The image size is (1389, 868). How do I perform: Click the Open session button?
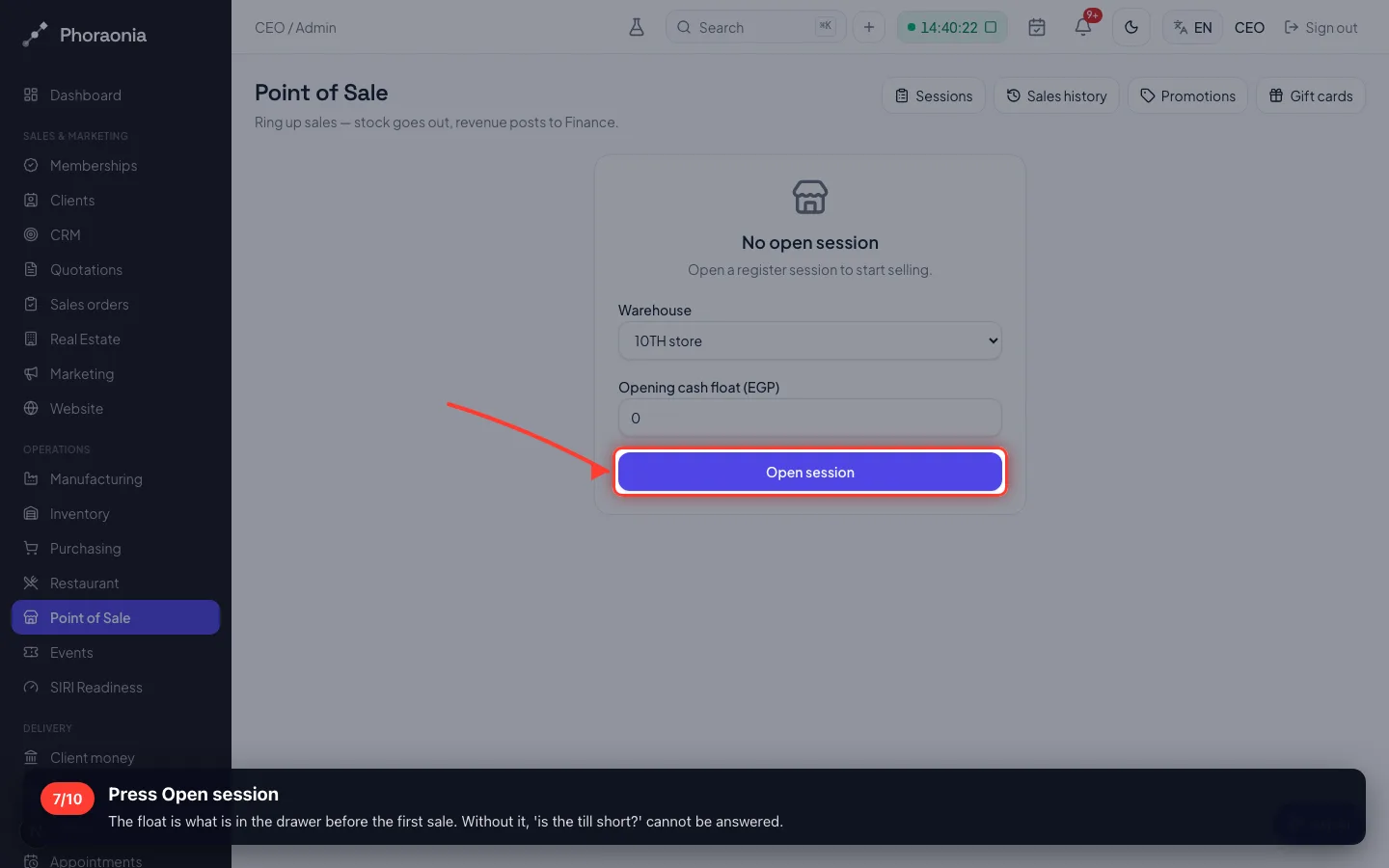point(810,472)
